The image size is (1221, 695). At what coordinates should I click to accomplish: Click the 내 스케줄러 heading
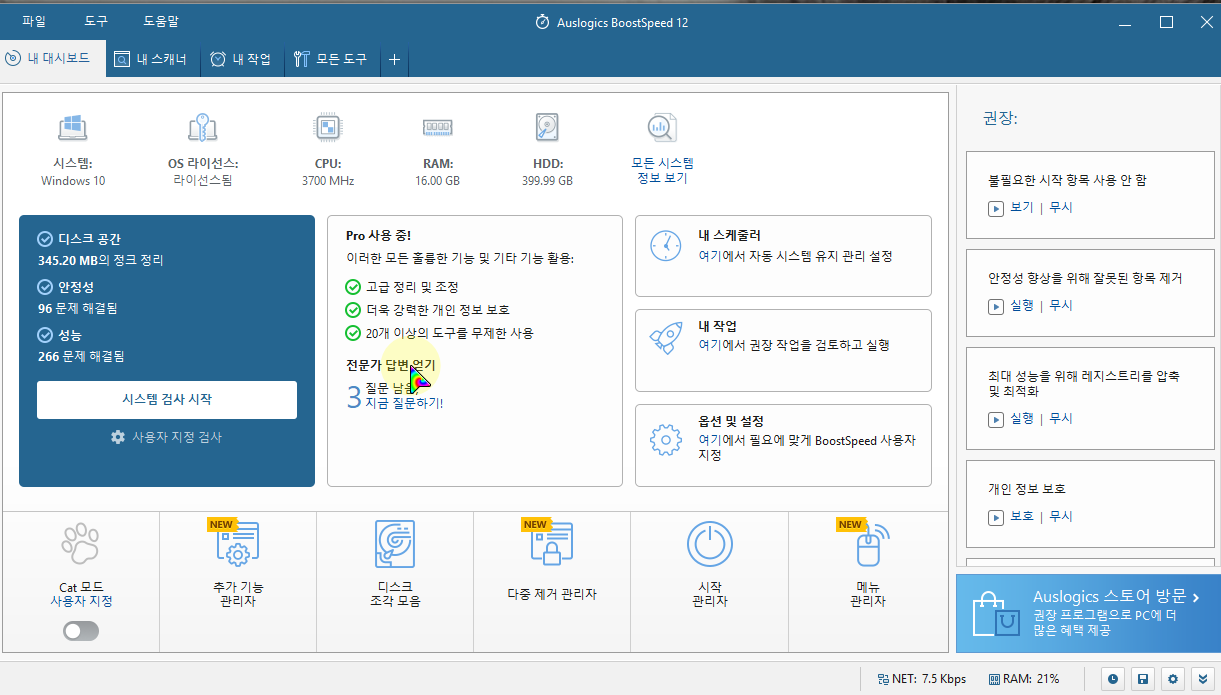click(732, 236)
